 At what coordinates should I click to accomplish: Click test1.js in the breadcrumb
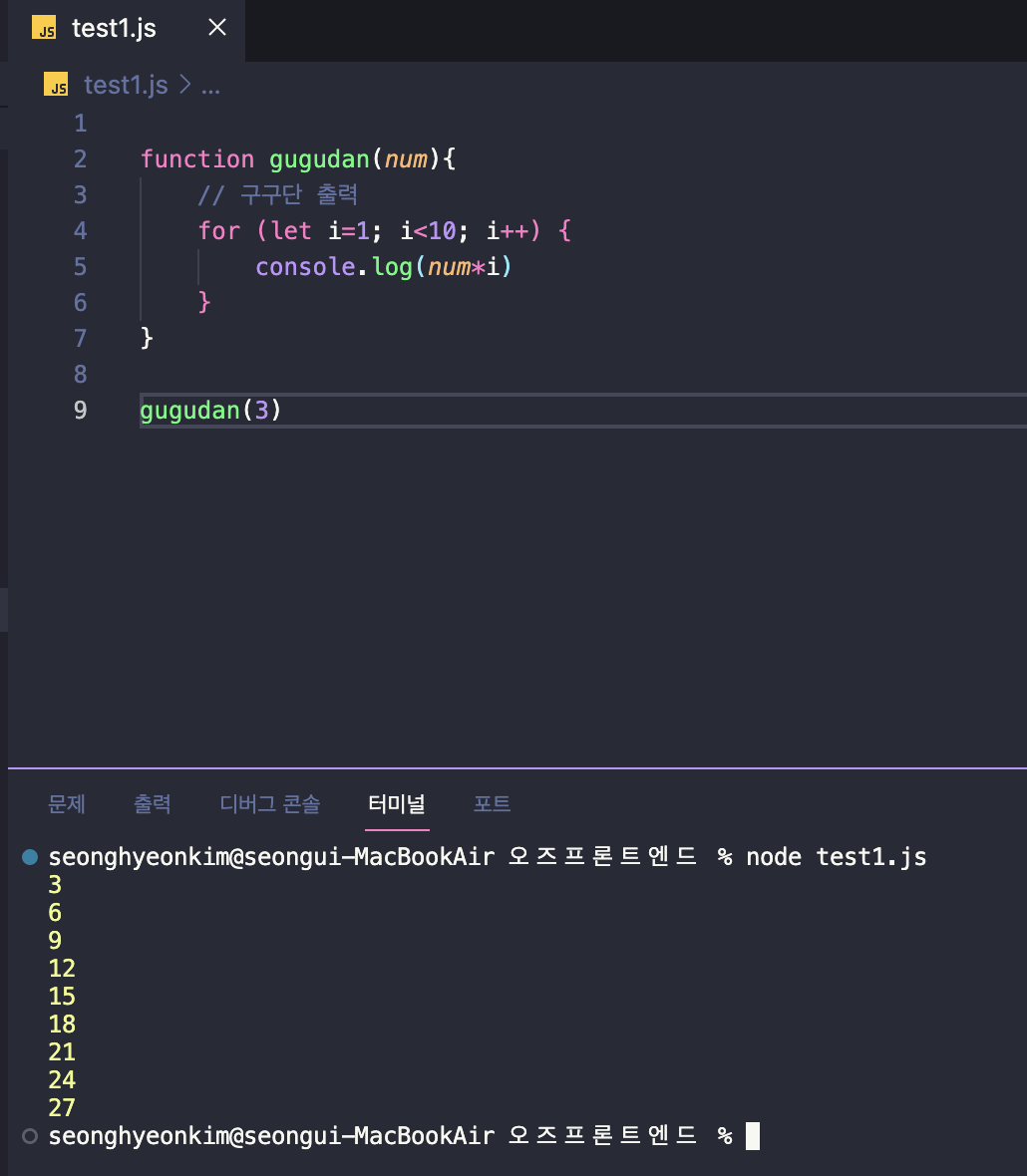click(x=126, y=86)
